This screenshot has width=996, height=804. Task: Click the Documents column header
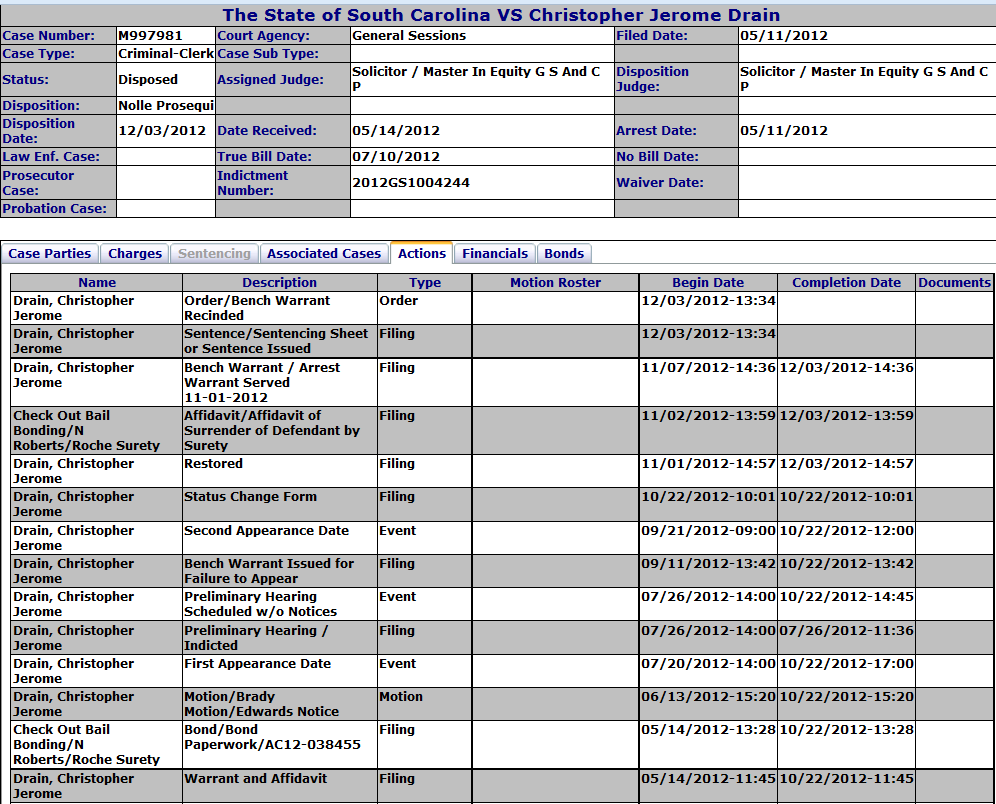(x=954, y=283)
